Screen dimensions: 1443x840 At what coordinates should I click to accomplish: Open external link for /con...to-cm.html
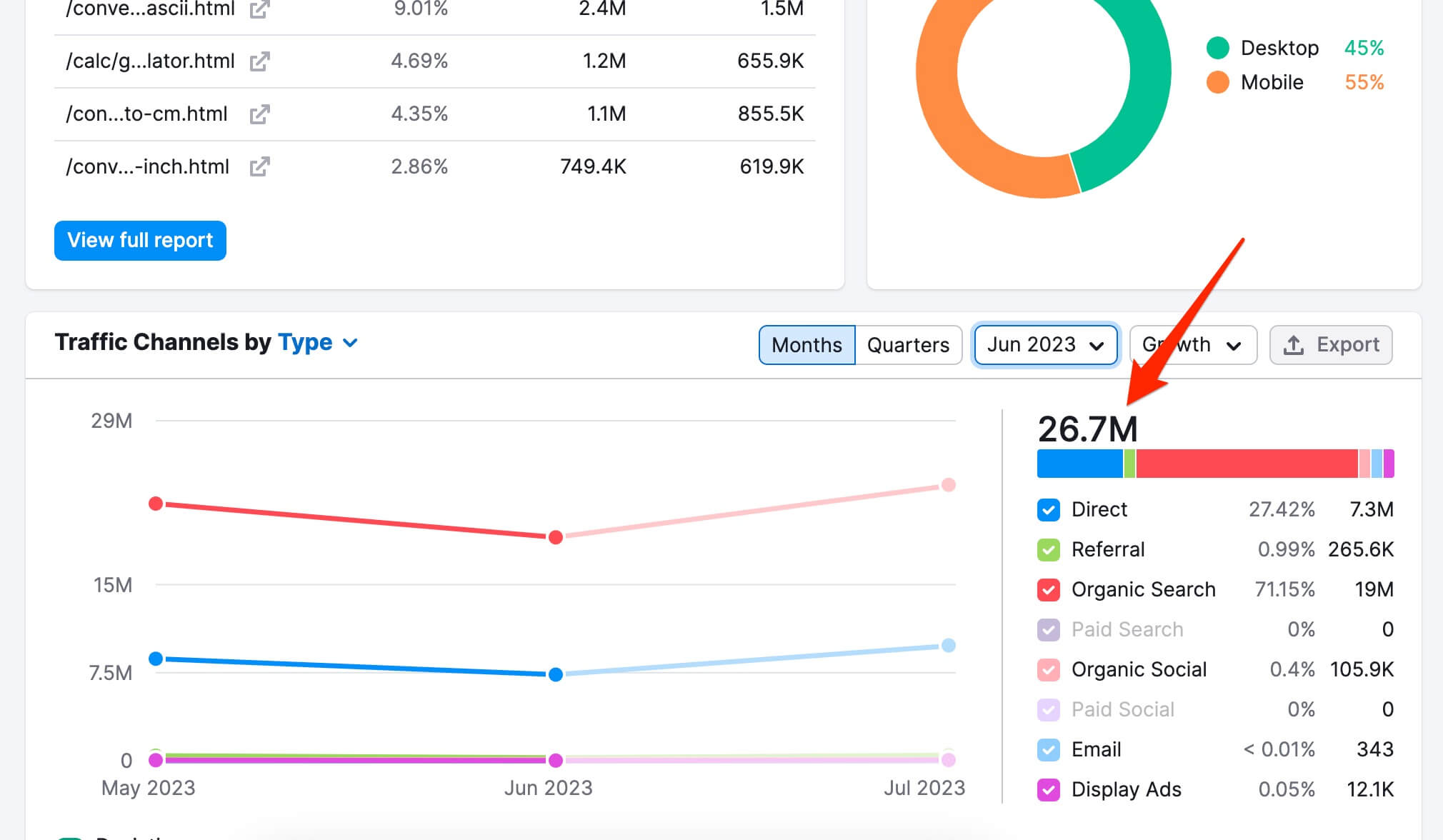(x=259, y=114)
